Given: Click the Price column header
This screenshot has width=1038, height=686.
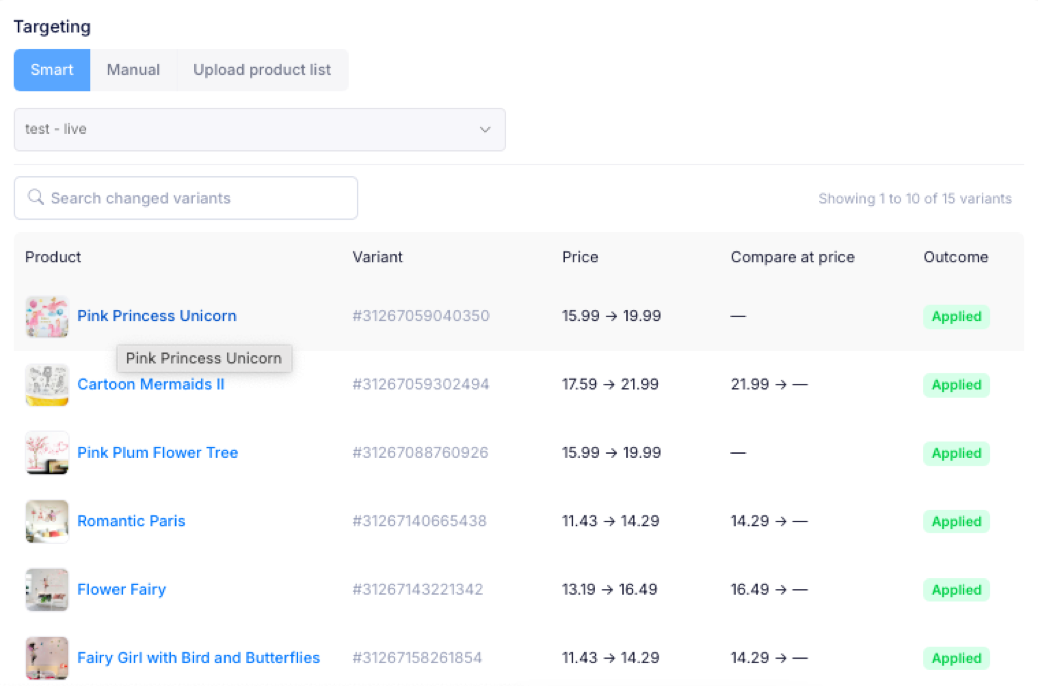Looking at the screenshot, I should [x=581, y=257].
